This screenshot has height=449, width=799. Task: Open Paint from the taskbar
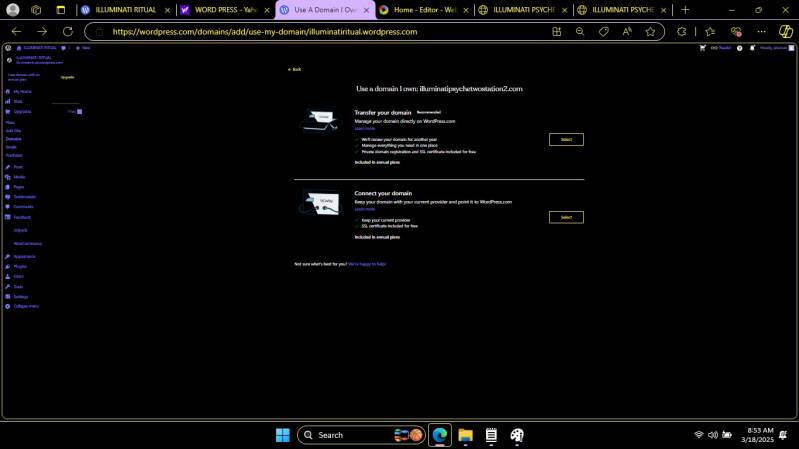click(x=517, y=435)
